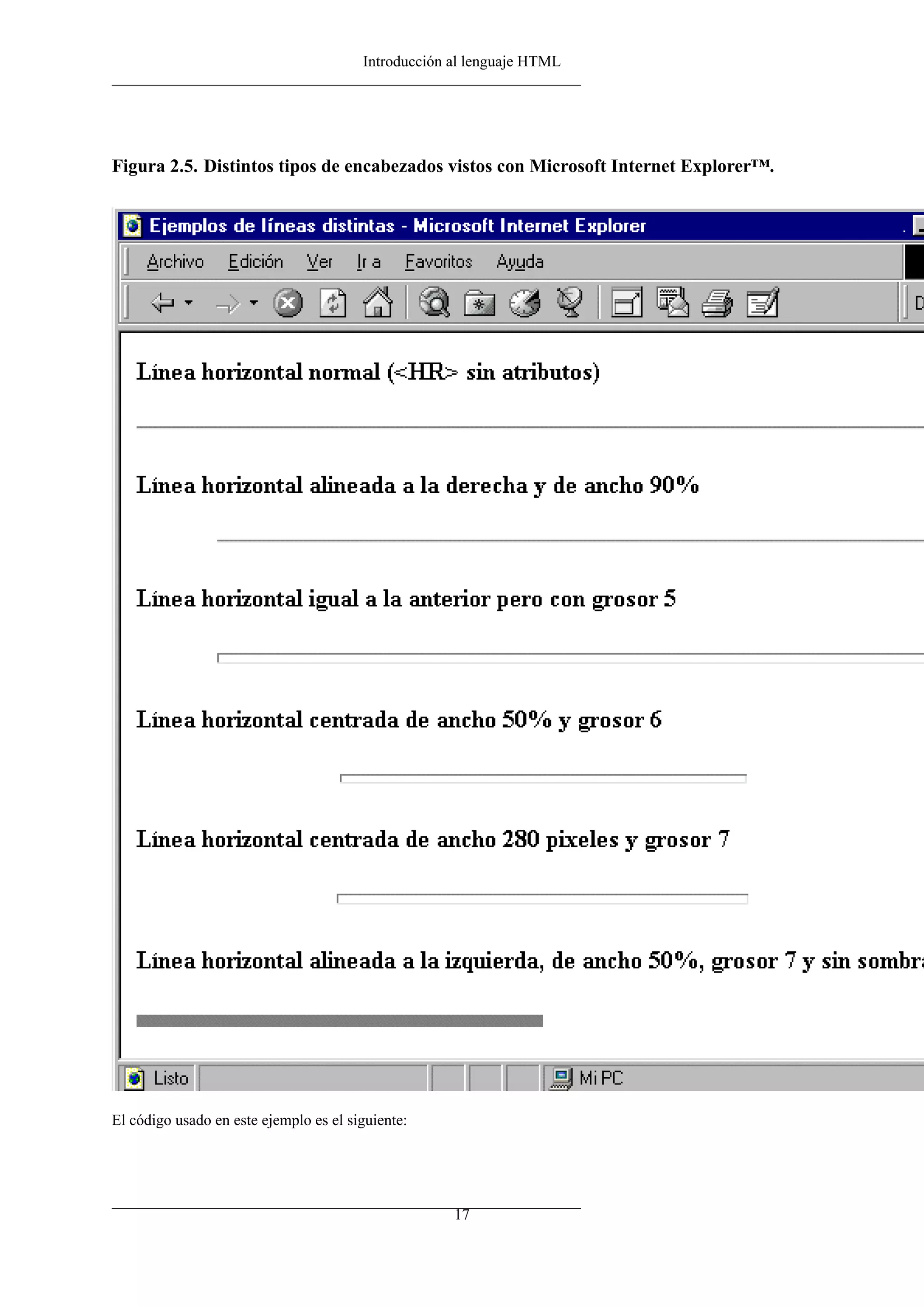
Task: Open the Favoritos menu
Action: pyautogui.click(x=439, y=262)
